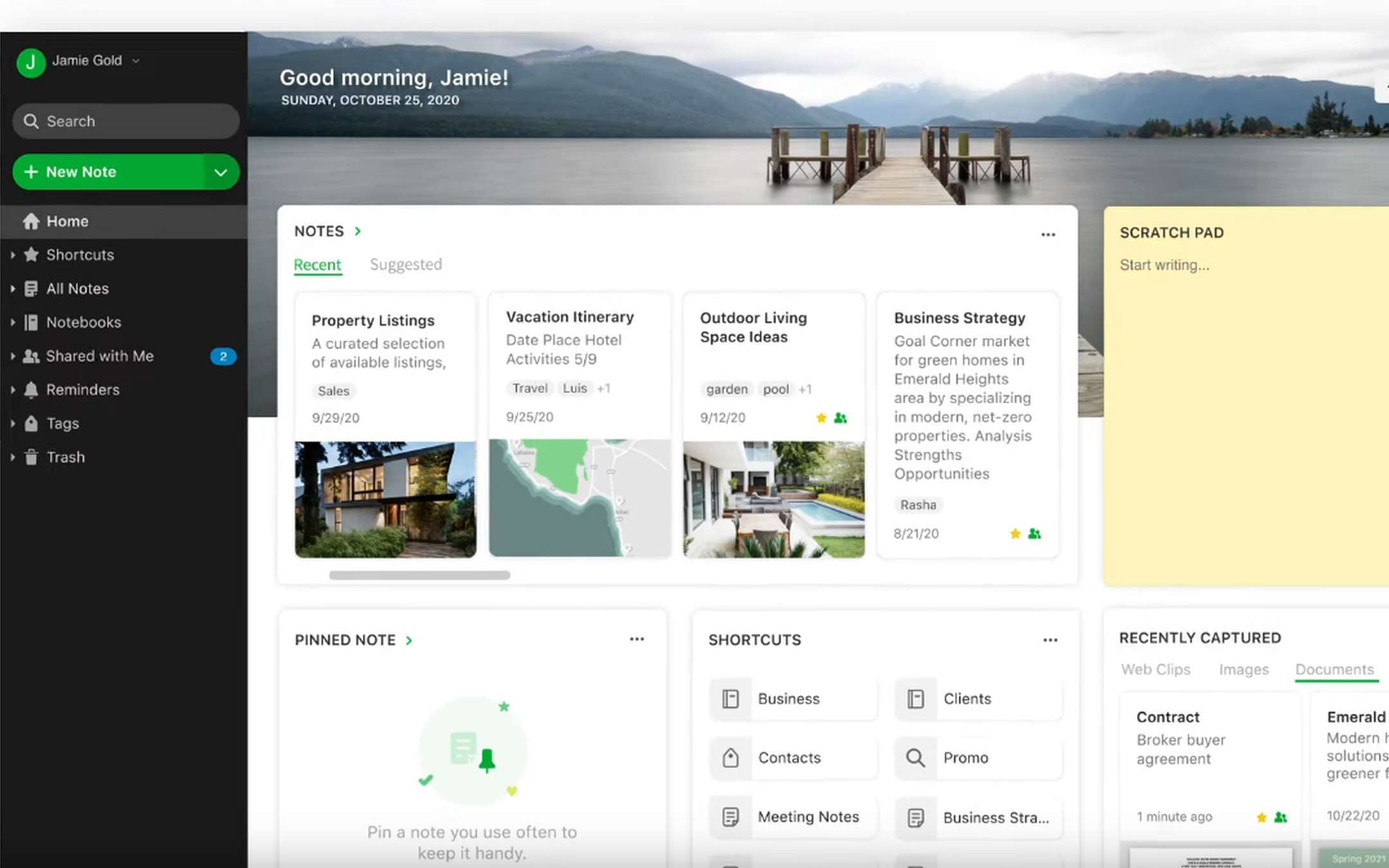Open the Jamie Gold account menu
Screen dimensions: 1389x868
point(87,60)
